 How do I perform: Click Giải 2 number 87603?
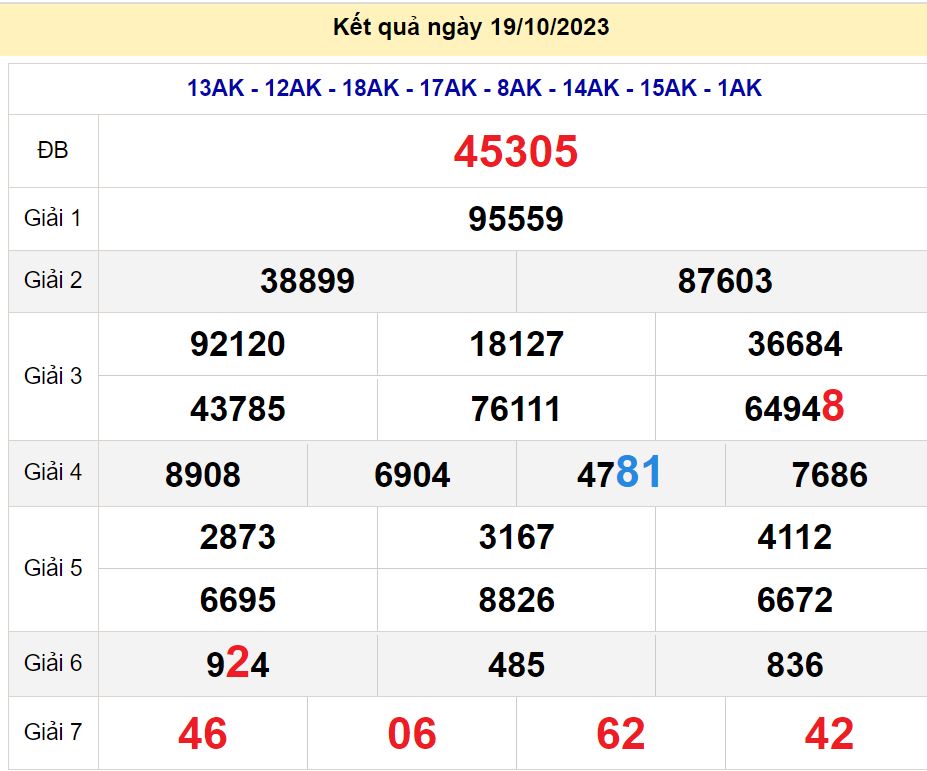(x=724, y=281)
